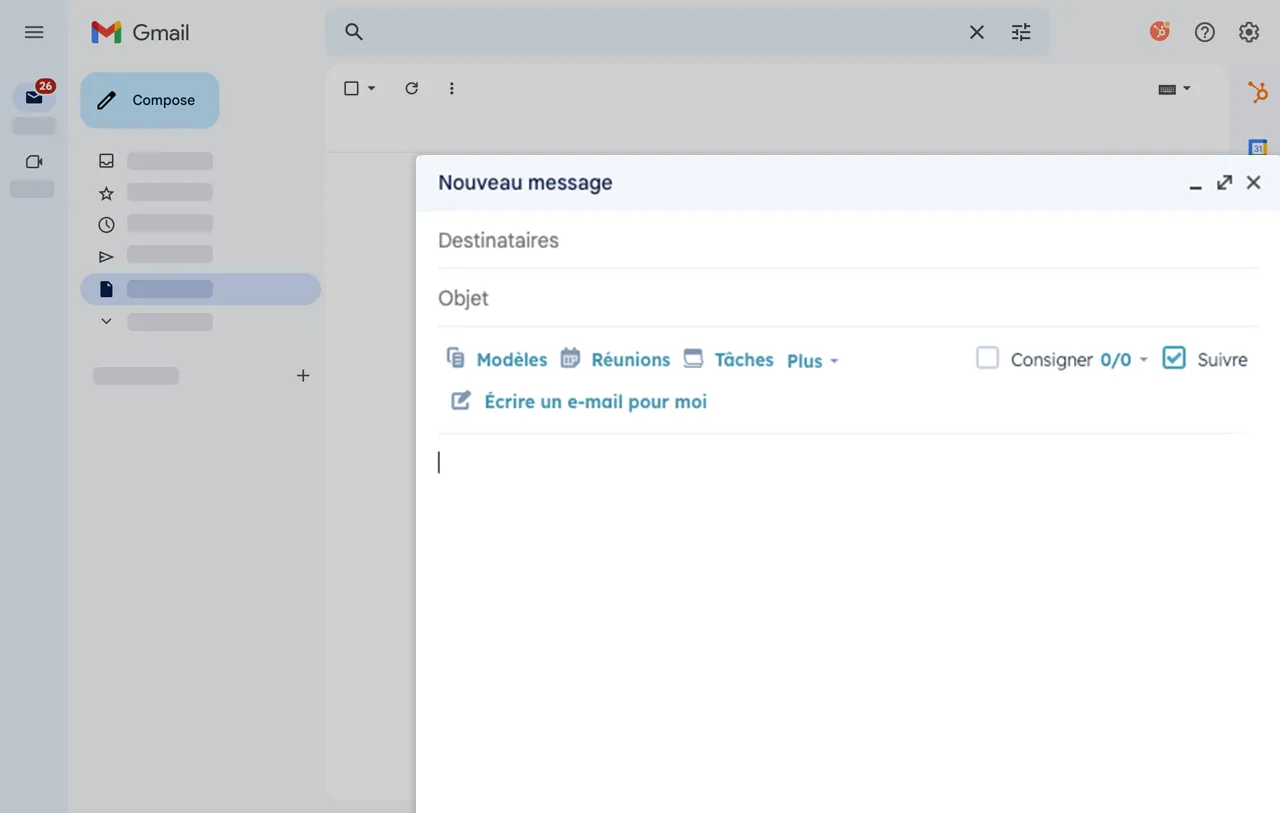Open the Meet video camera icon
The height and width of the screenshot is (813, 1280).
coord(34,162)
